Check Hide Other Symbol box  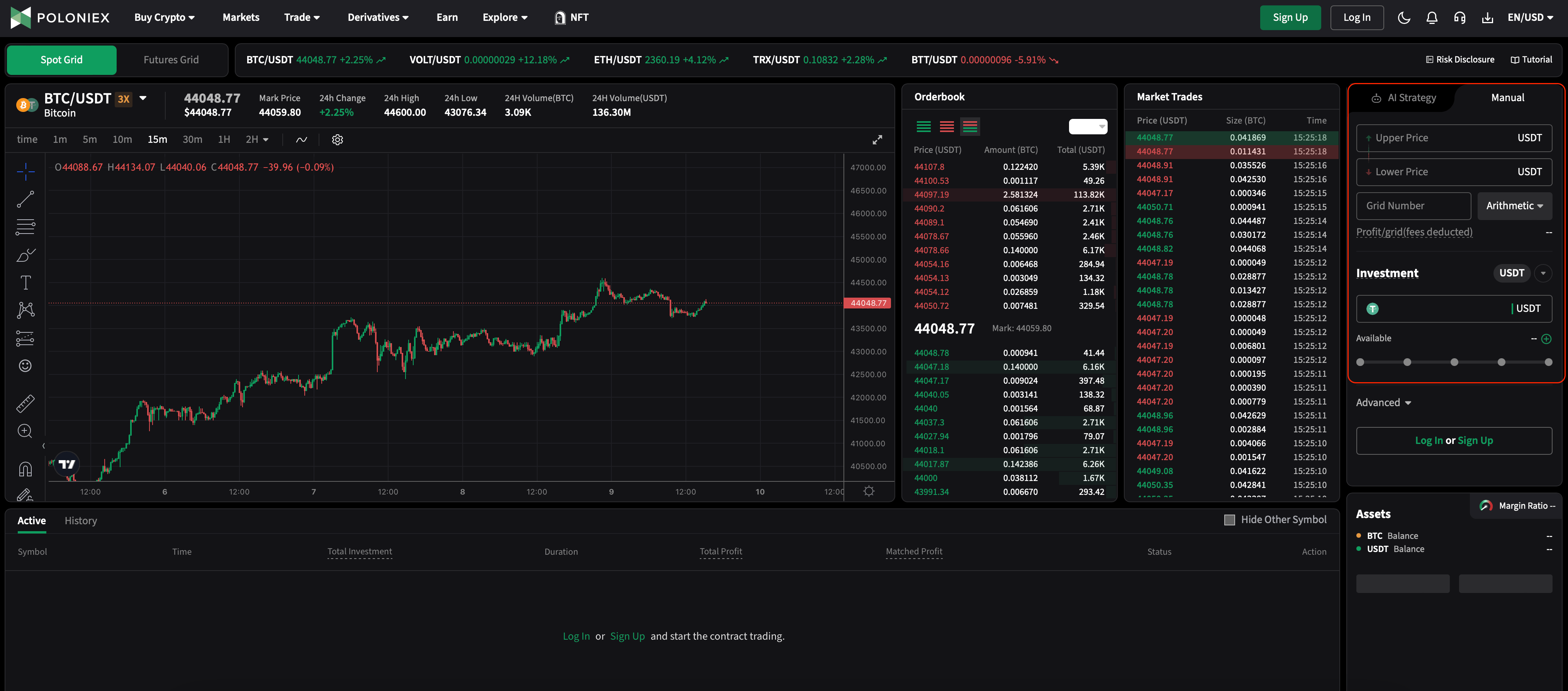tap(1229, 520)
